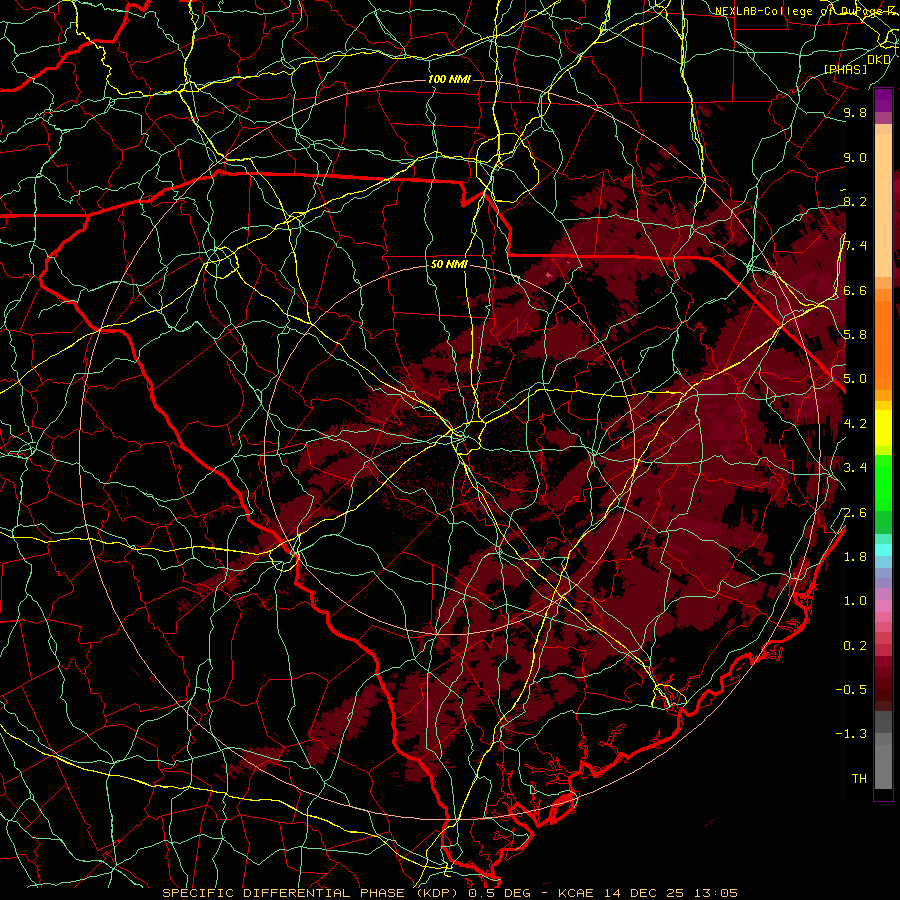Pick the bright yellow color bar segment
This screenshot has width=900, height=900.
pyautogui.click(x=883, y=428)
